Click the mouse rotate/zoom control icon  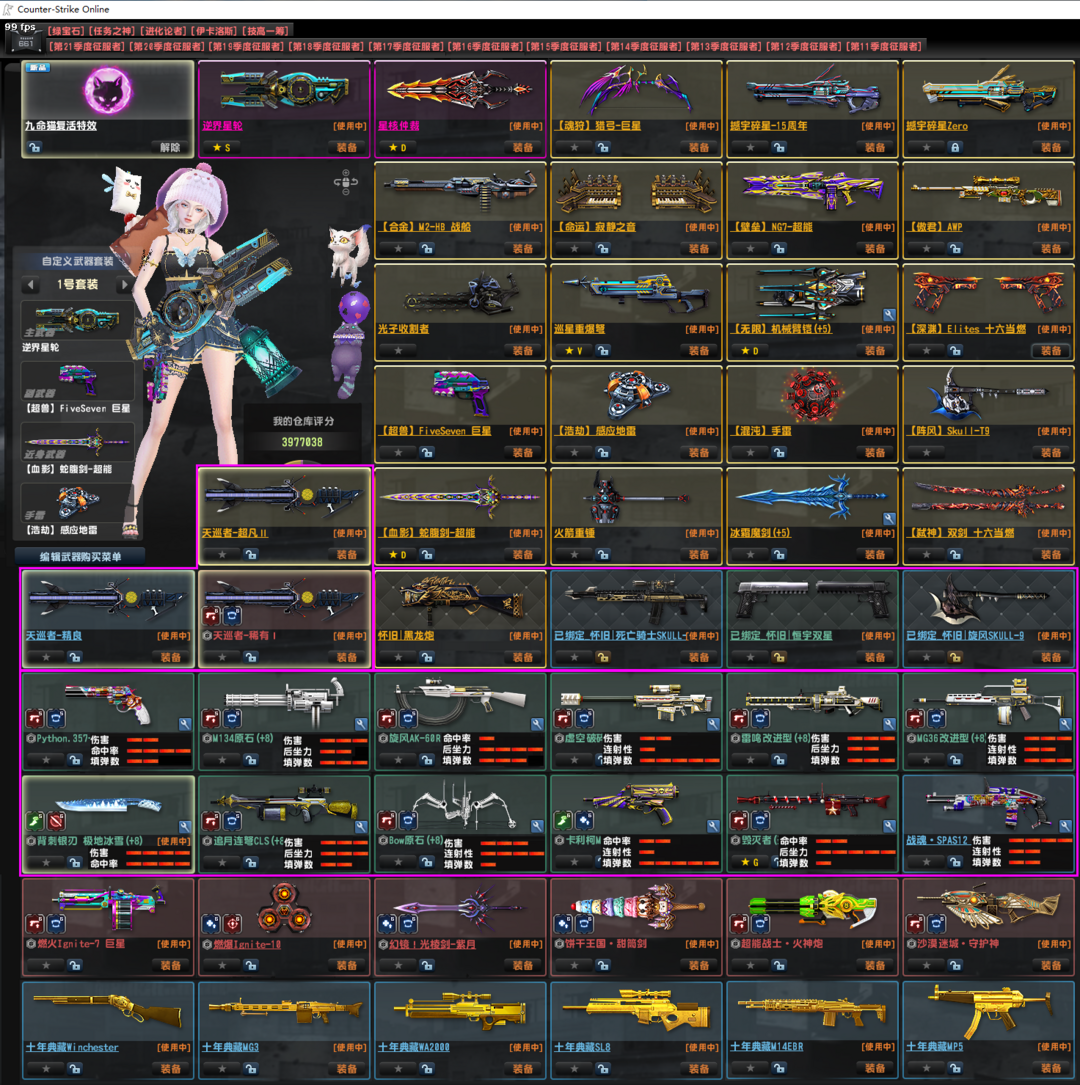(345, 182)
